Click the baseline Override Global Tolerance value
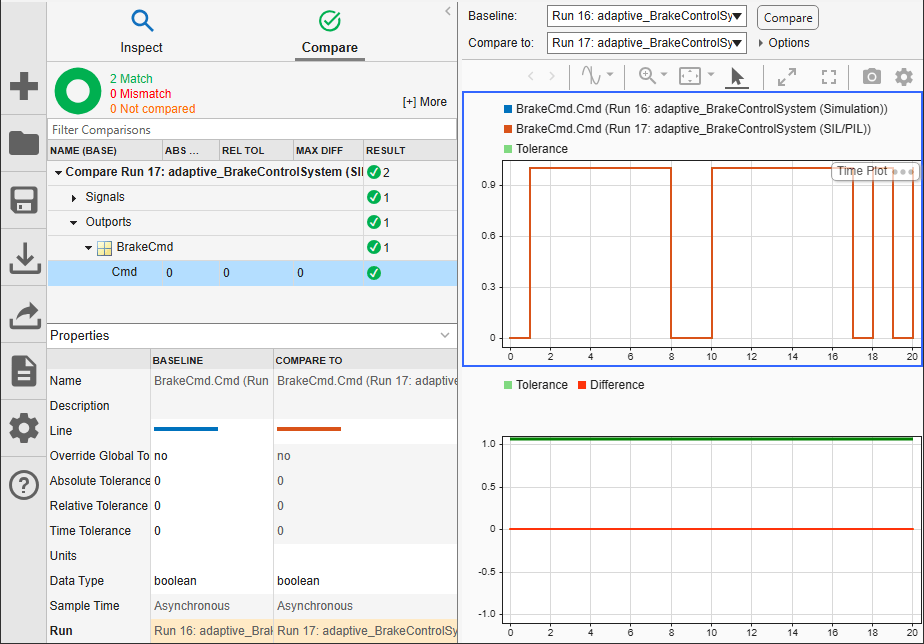 pyautogui.click(x=161, y=456)
